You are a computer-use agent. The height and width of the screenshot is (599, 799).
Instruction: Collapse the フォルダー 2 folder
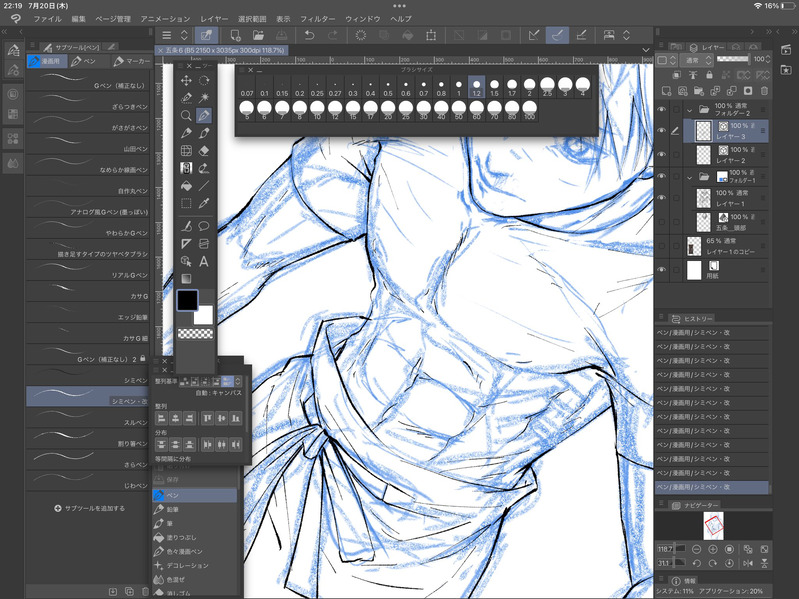[689, 110]
